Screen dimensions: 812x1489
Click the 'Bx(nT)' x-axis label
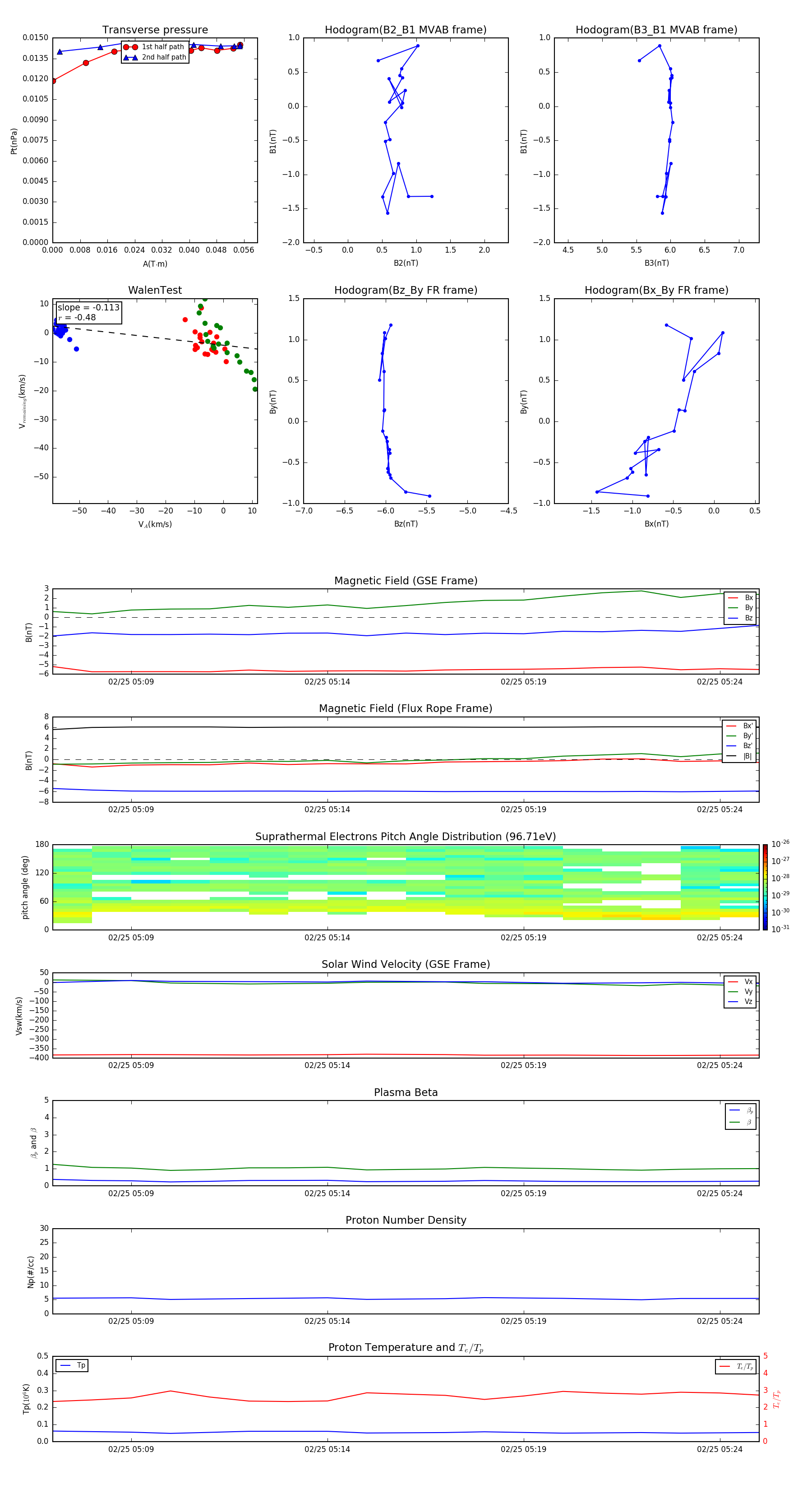pyautogui.click(x=656, y=524)
